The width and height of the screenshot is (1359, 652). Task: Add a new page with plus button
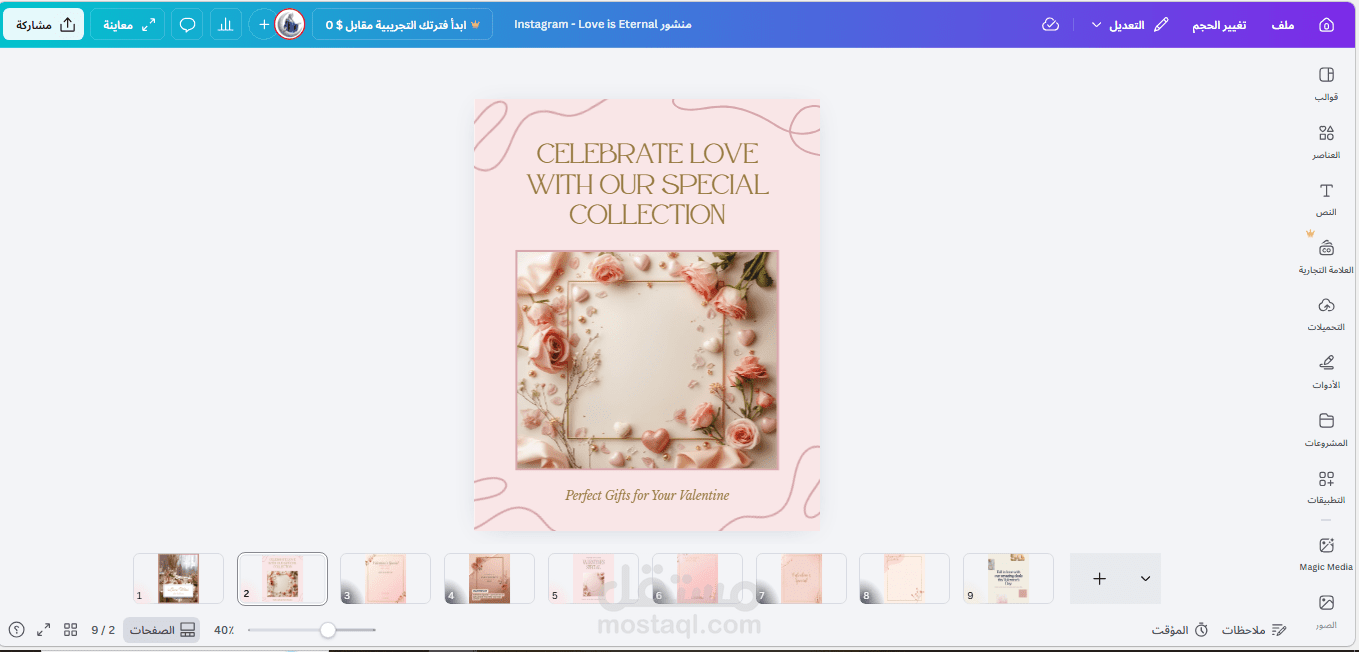(x=1099, y=578)
